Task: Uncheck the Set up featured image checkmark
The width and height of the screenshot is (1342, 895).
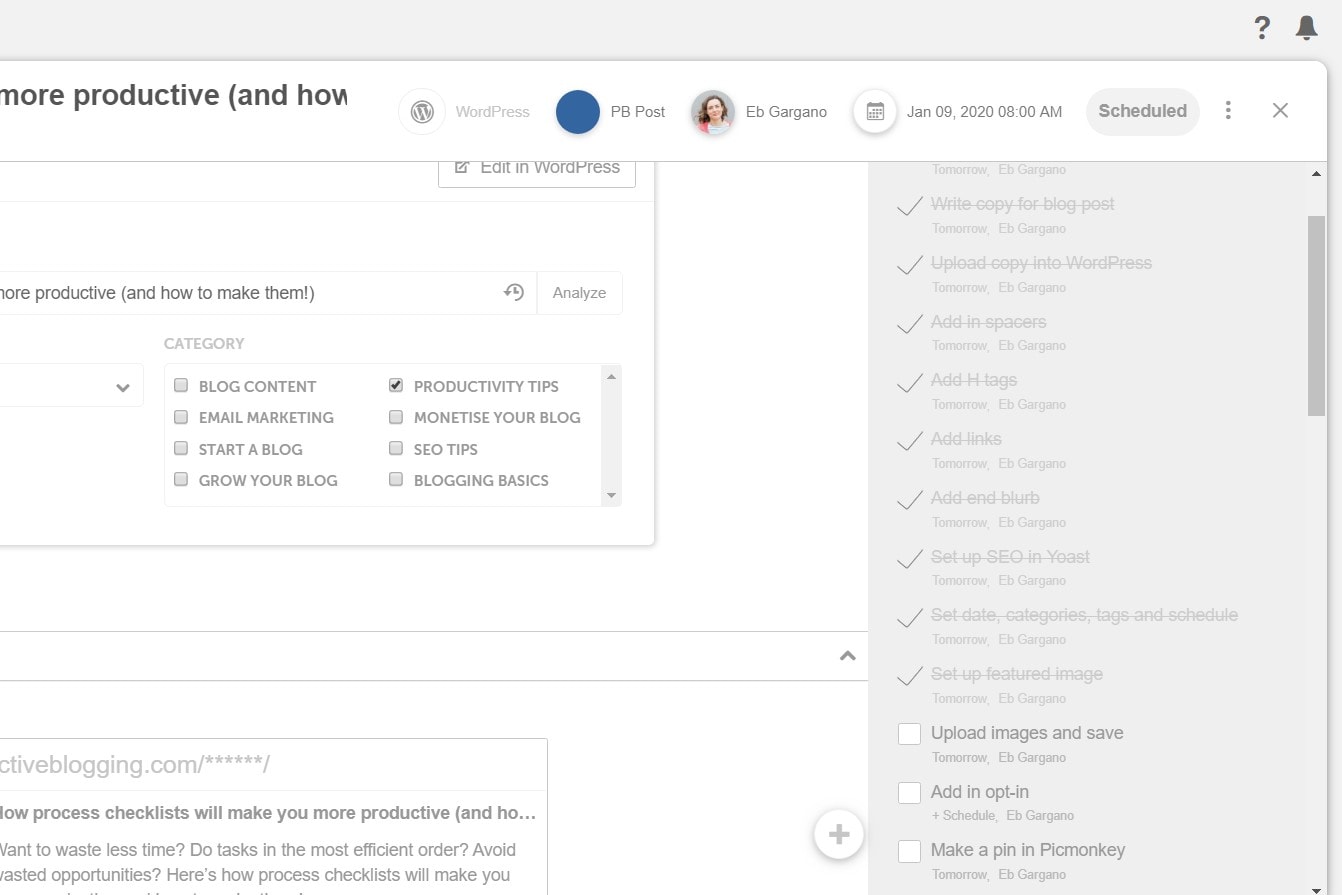Action: [x=909, y=676]
